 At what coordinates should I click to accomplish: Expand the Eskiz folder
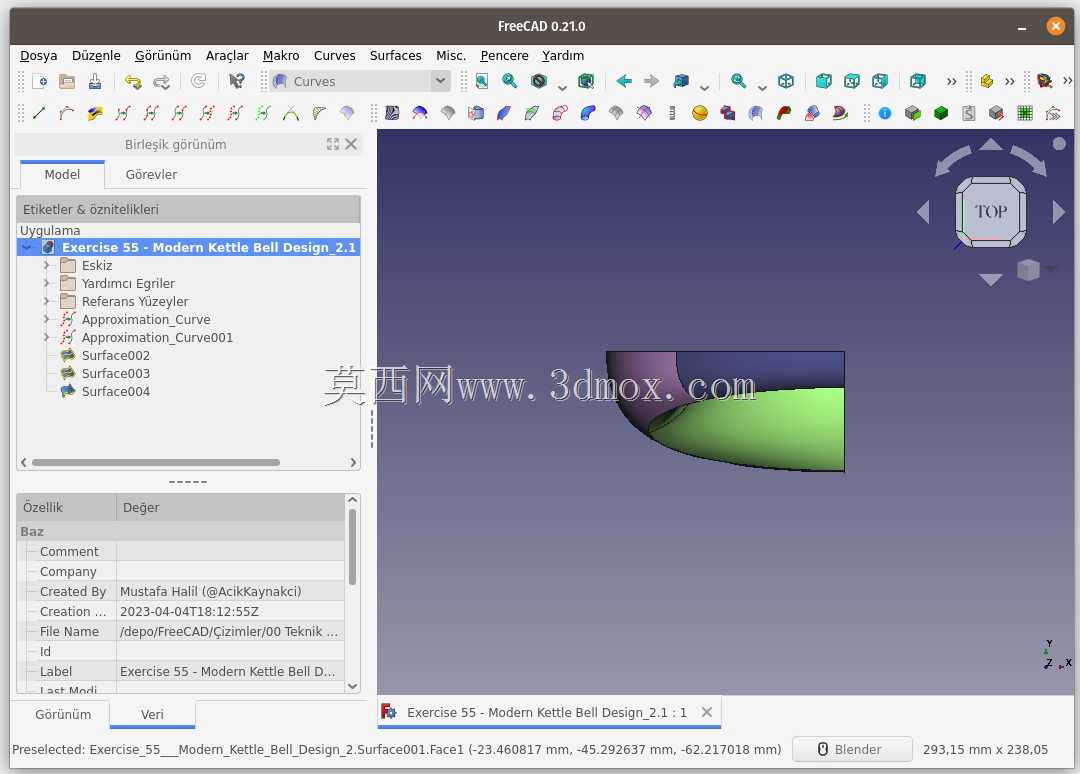click(x=47, y=265)
